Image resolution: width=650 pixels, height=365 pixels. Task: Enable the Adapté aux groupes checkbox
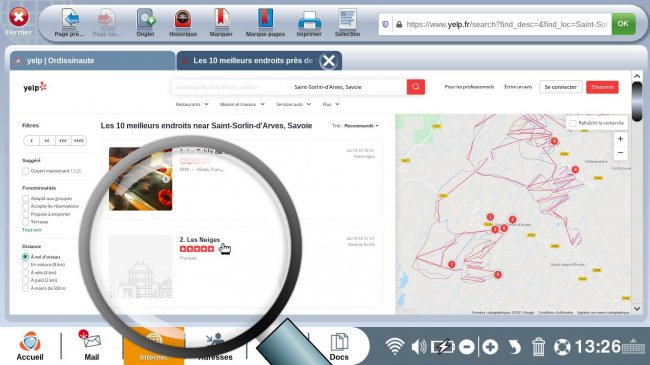[x=25, y=199]
